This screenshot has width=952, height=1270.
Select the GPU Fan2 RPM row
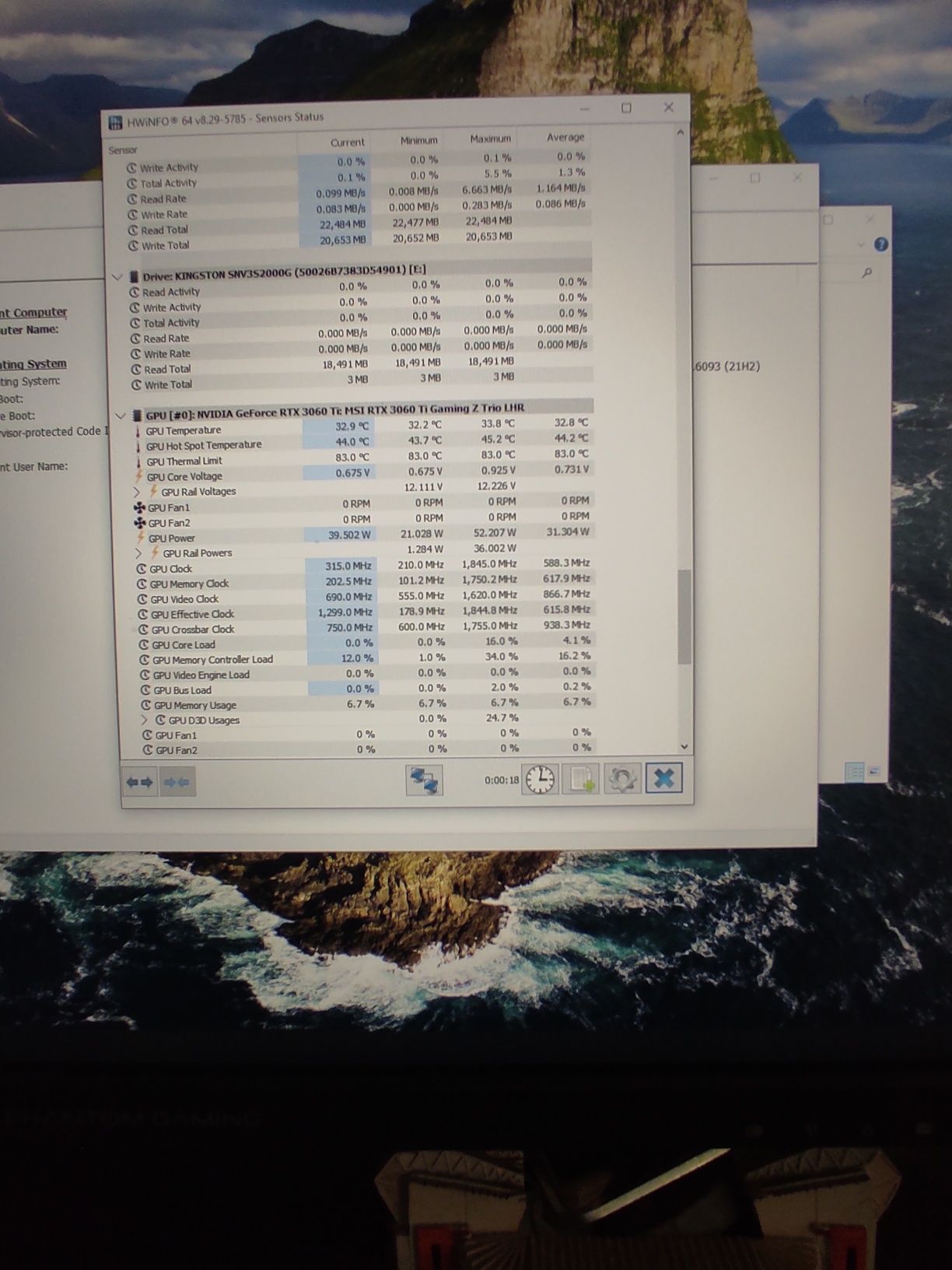pos(363,519)
